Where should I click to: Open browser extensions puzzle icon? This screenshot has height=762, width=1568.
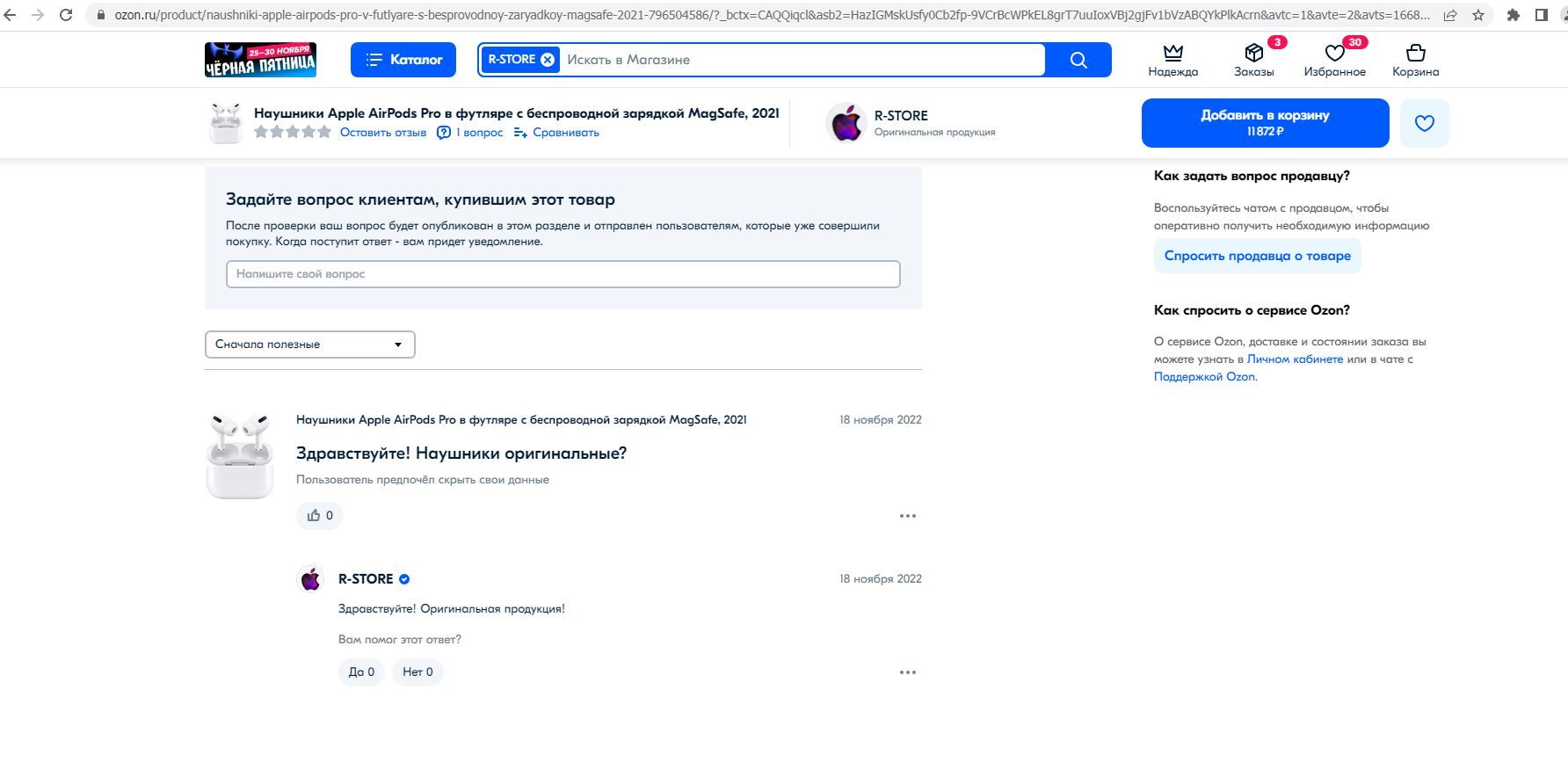click(x=1514, y=15)
